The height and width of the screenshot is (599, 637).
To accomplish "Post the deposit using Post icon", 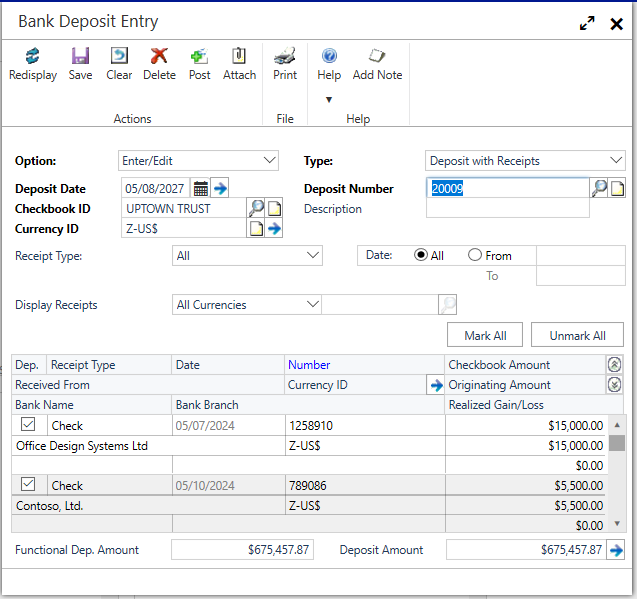I will 199,56.
